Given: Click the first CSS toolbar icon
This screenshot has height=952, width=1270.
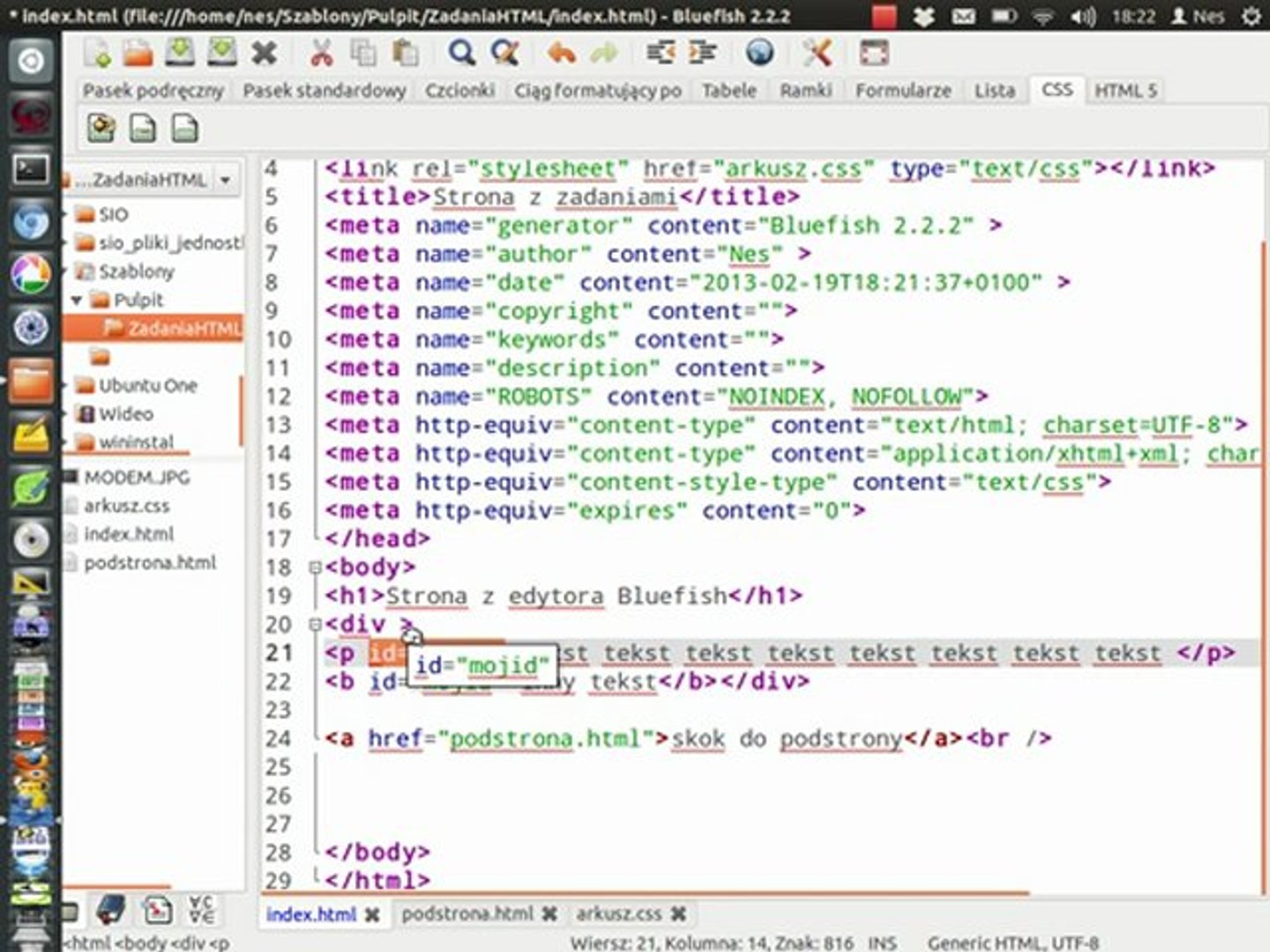Looking at the screenshot, I should pos(101,129).
